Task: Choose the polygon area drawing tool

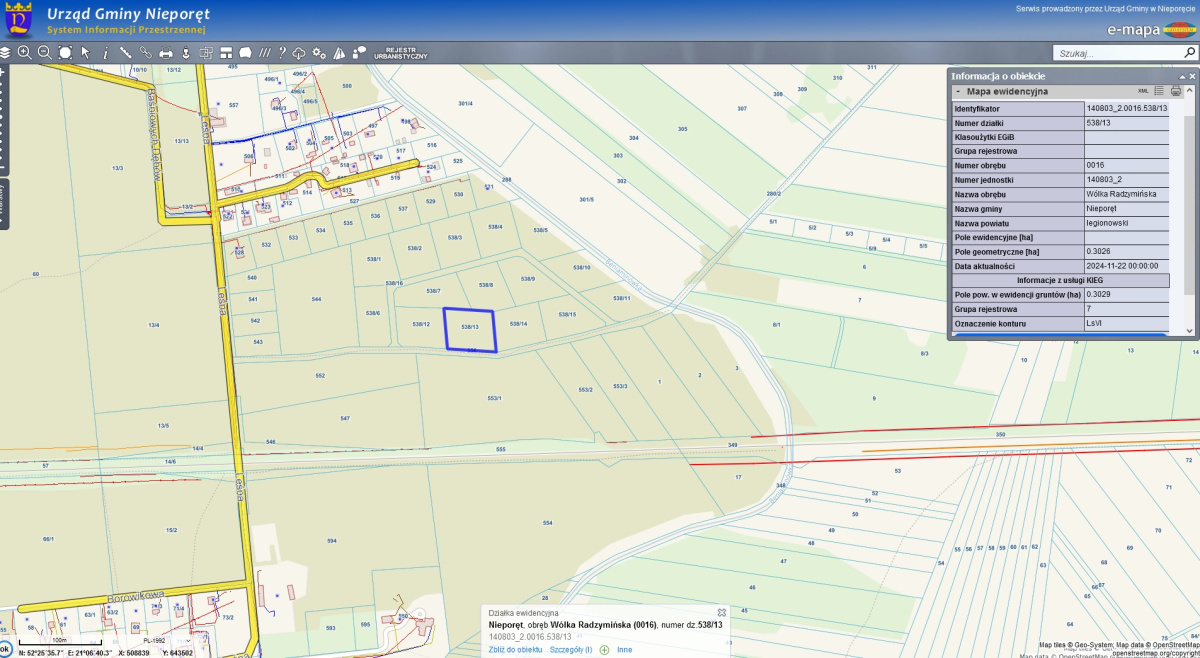Action: click(x=245, y=52)
